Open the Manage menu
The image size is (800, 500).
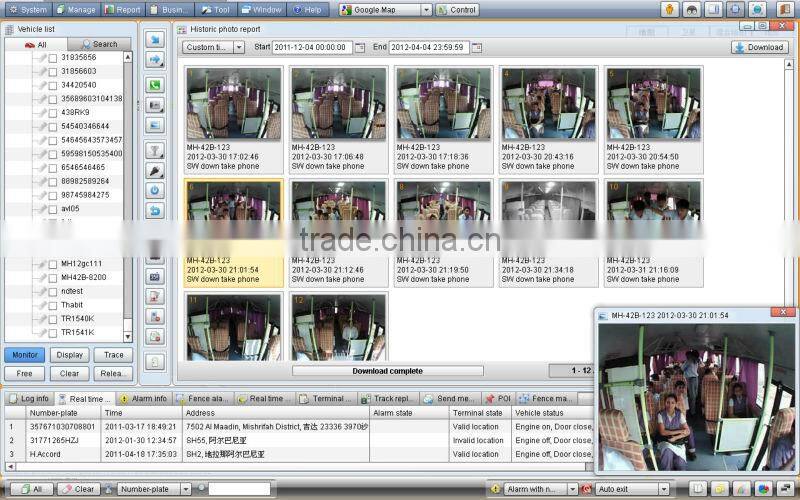tap(76, 10)
